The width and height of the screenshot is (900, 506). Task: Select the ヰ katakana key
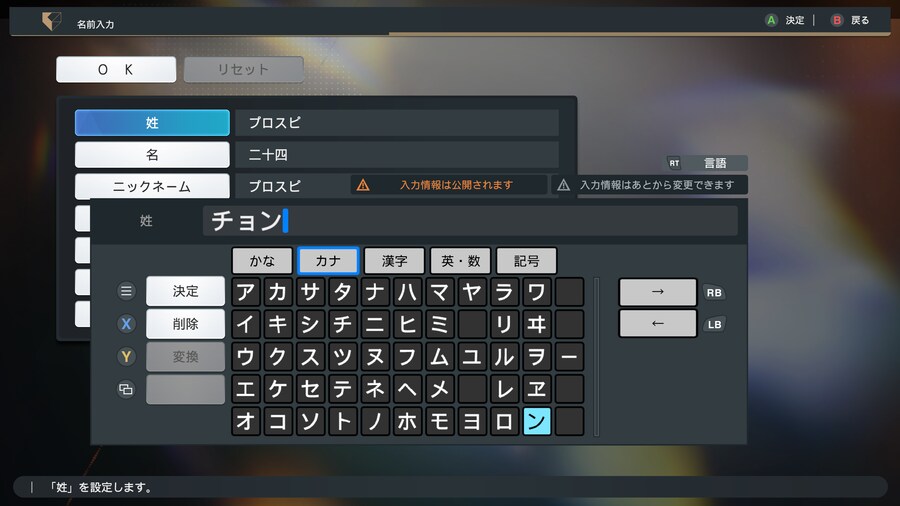point(537,324)
